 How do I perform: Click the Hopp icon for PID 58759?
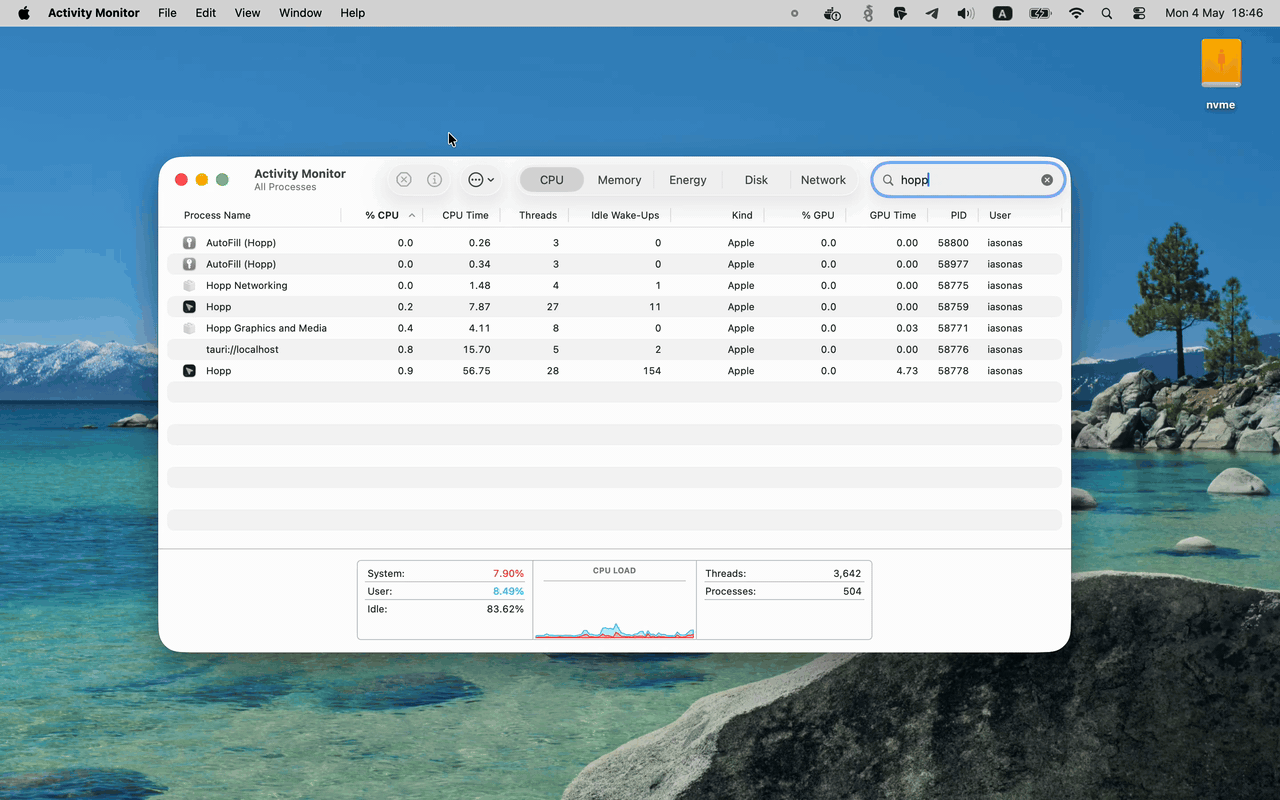(189, 307)
